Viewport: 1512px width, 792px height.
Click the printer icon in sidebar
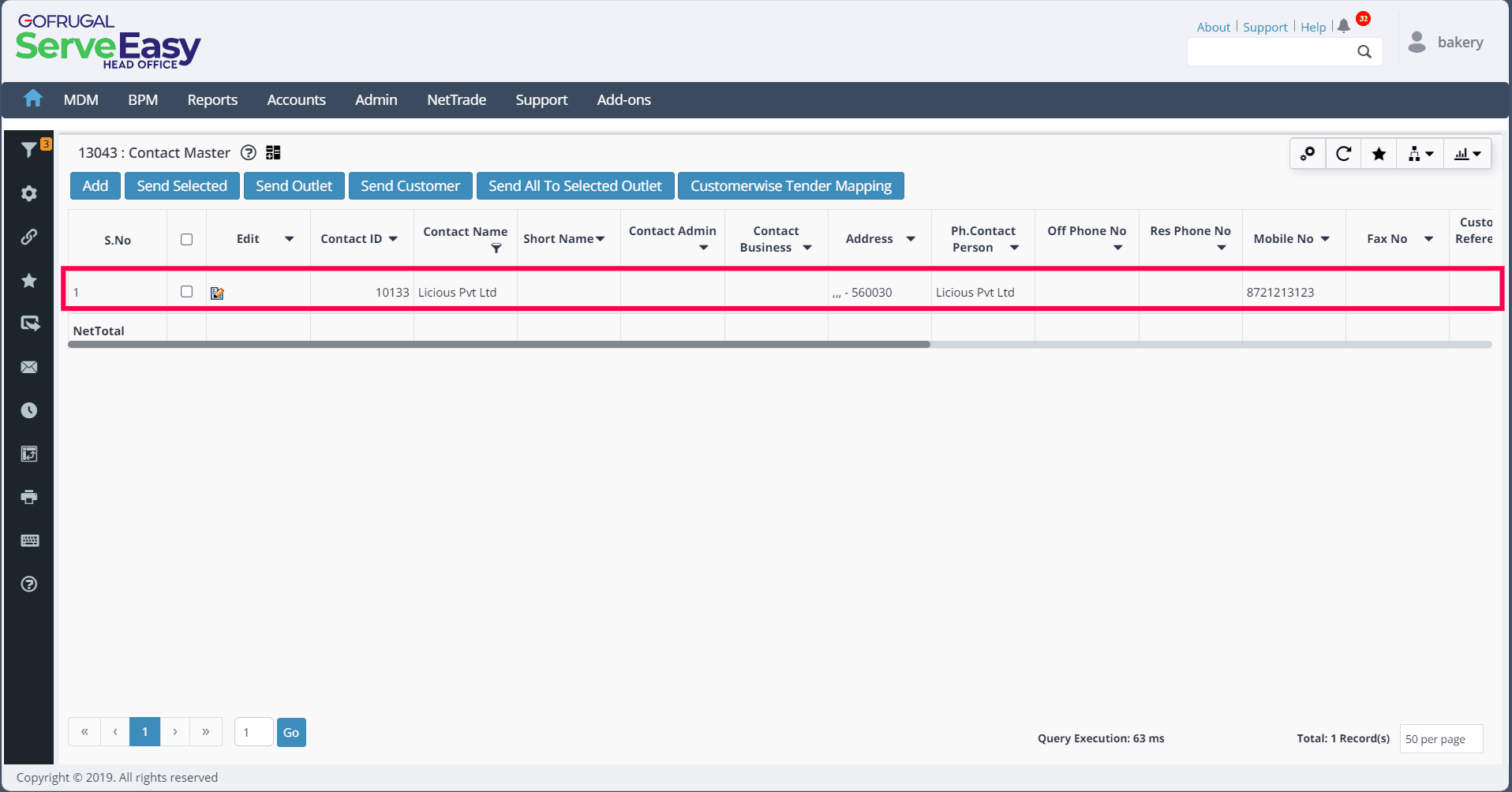tap(29, 497)
